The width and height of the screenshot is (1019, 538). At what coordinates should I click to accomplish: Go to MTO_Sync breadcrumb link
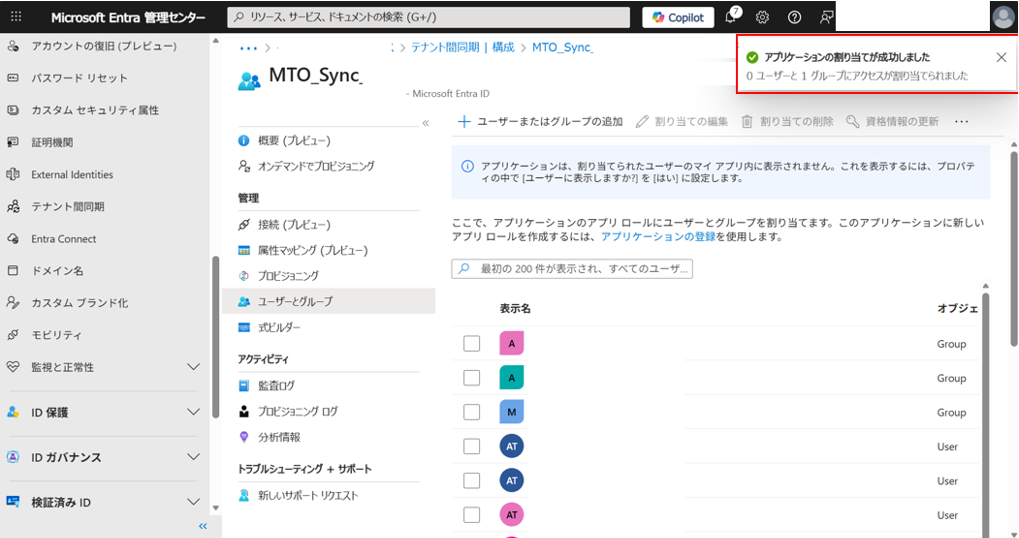pyautogui.click(x=562, y=47)
